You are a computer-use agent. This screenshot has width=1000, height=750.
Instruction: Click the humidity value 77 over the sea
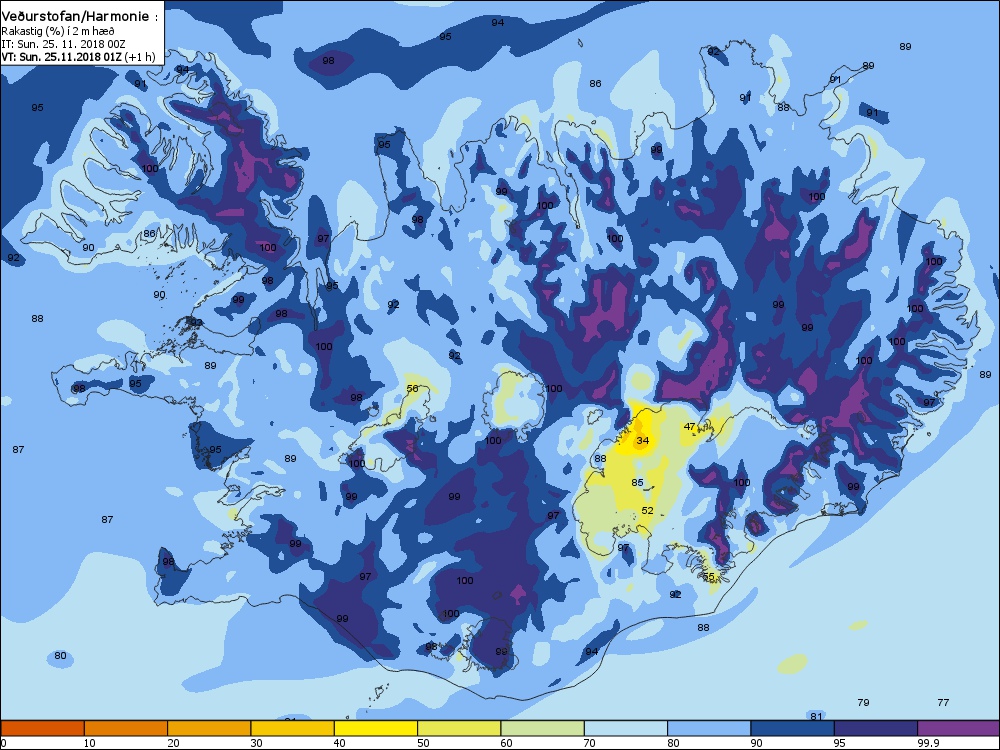[943, 702]
